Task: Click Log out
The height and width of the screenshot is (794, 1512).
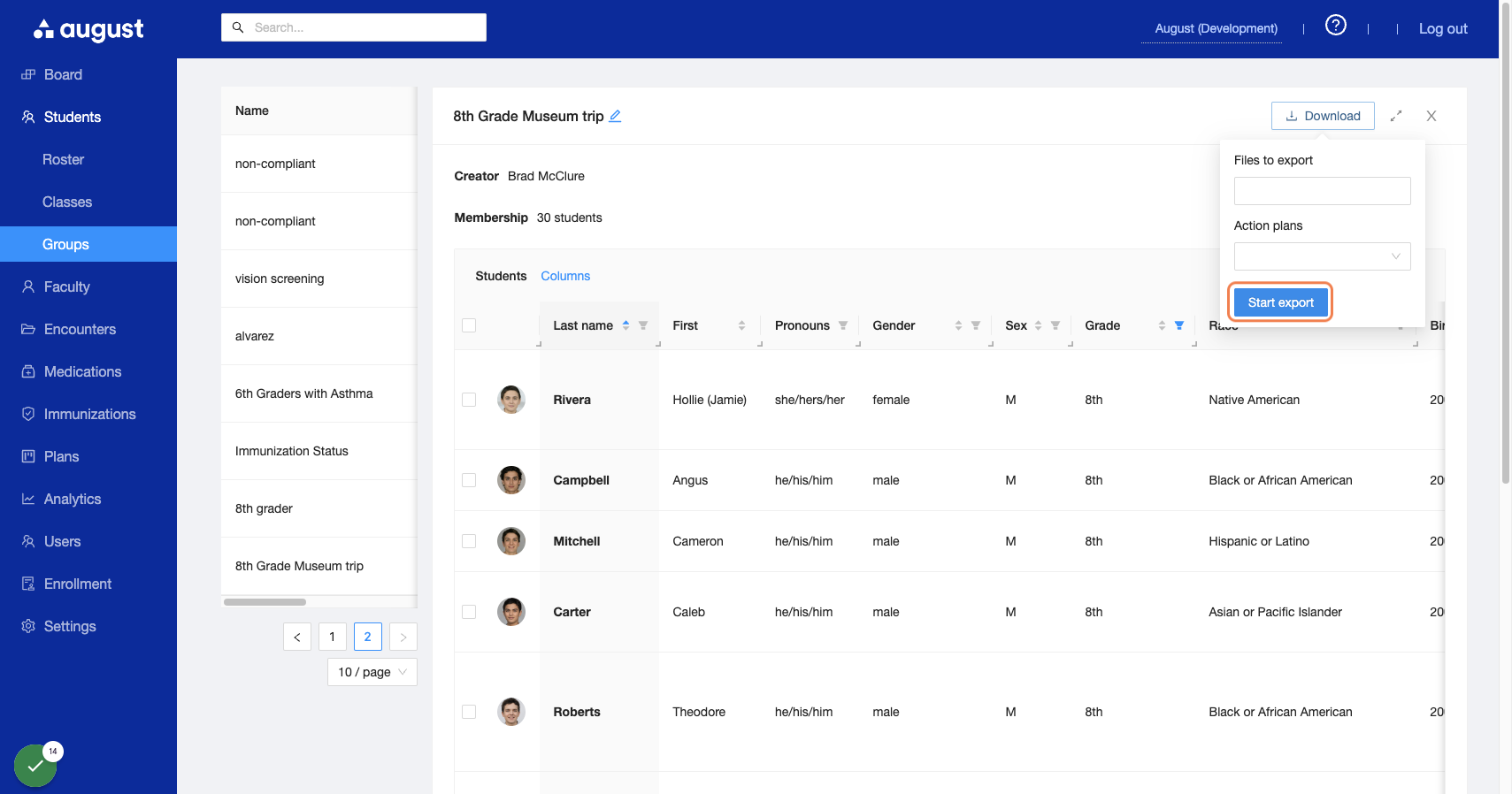Action: pyautogui.click(x=1443, y=28)
